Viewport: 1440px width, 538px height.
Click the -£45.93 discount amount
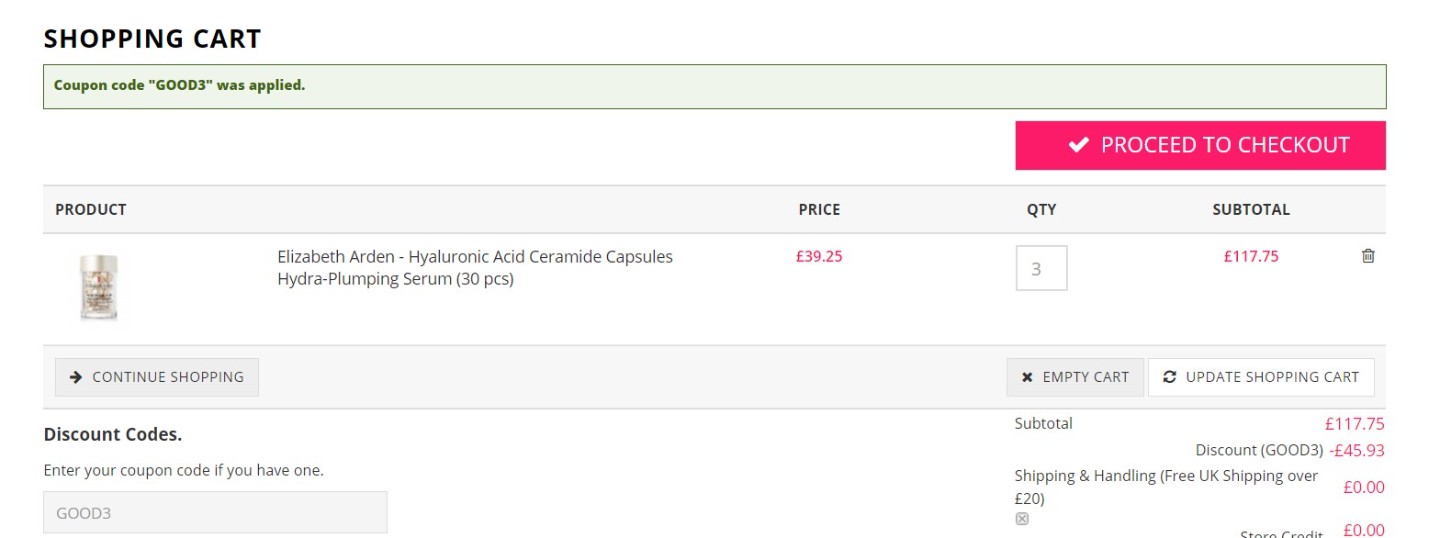coord(1357,450)
